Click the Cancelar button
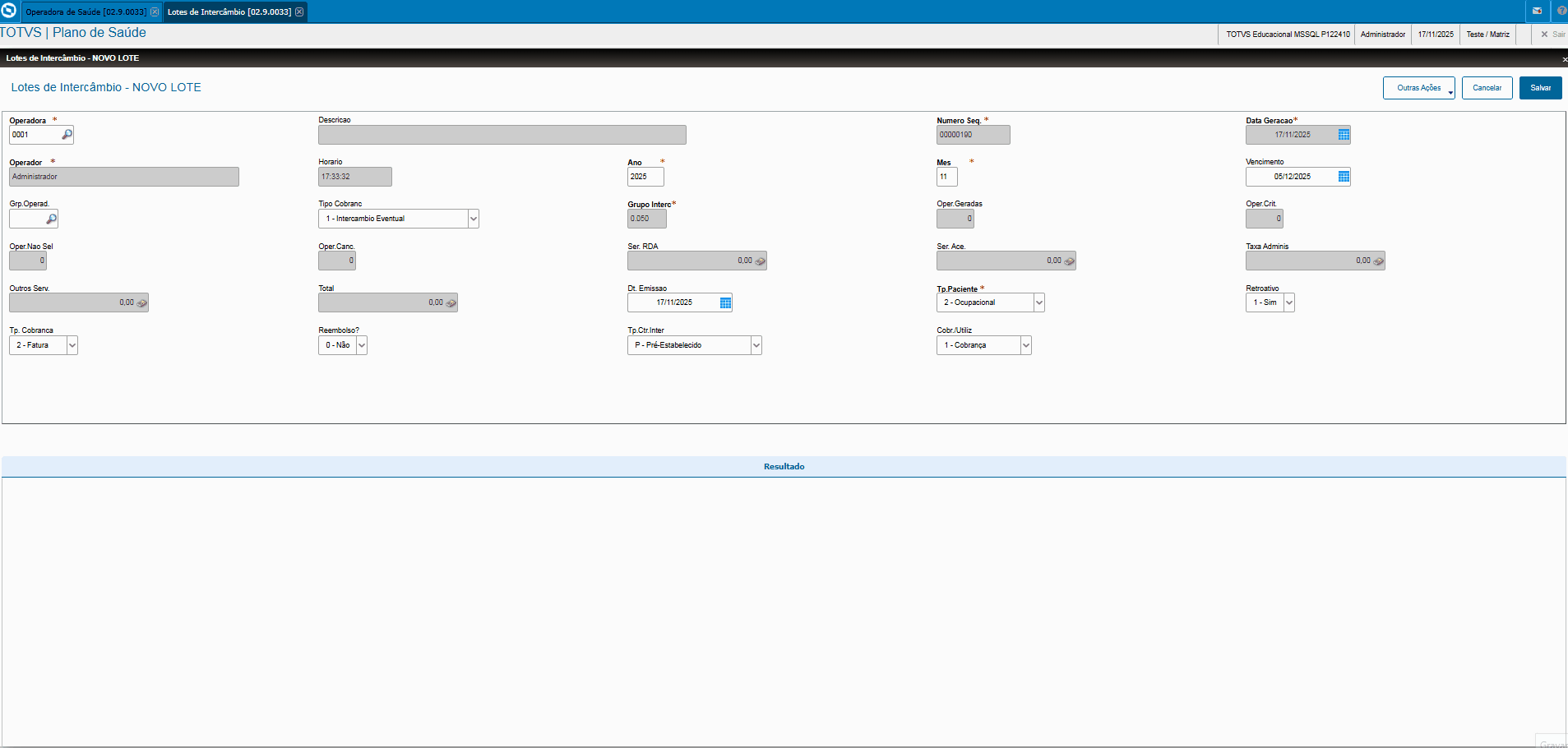The image size is (1568, 748). [x=1487, y=88]
